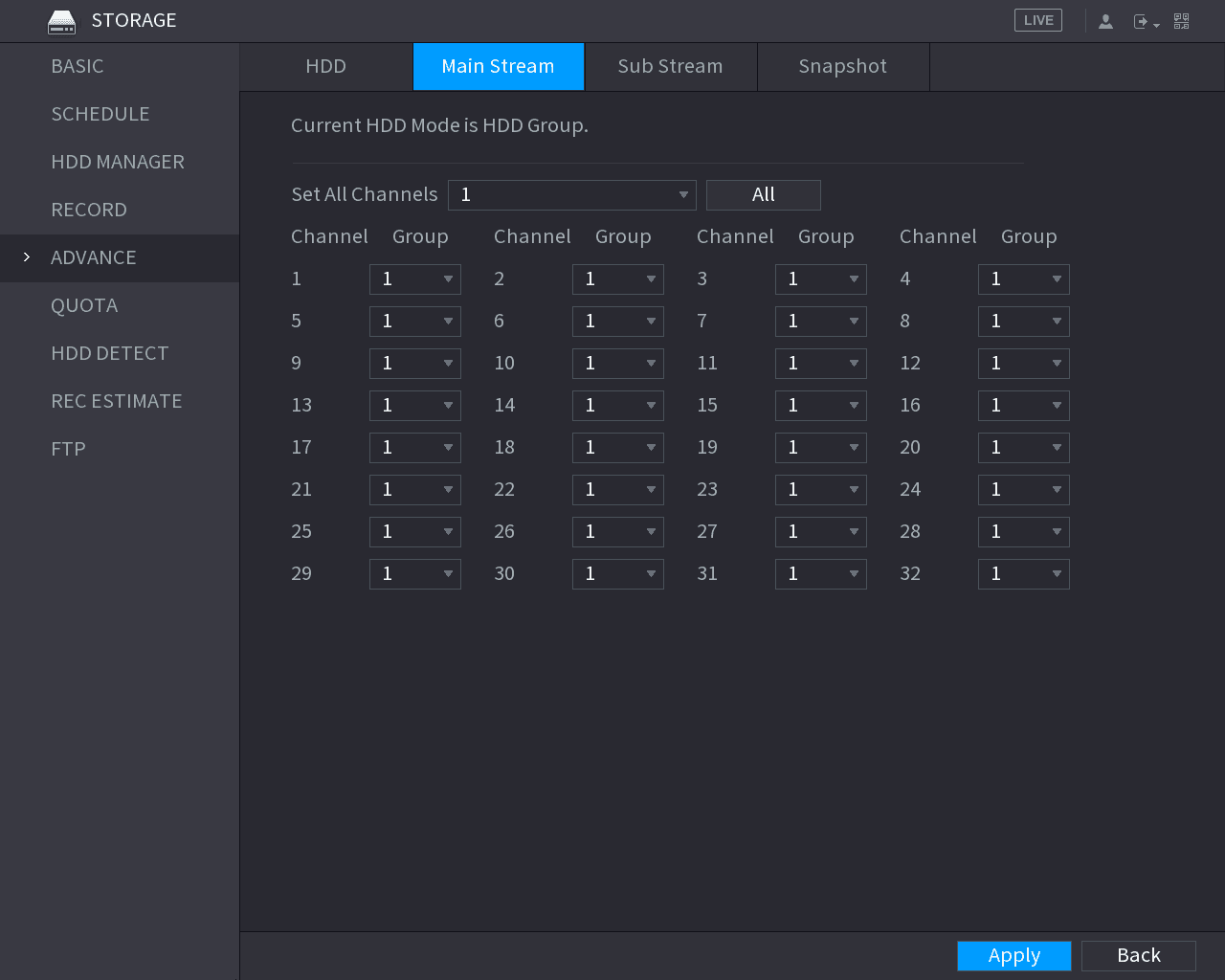
Task: Expand group dropdown for channel 19
Action: point(821,448)
